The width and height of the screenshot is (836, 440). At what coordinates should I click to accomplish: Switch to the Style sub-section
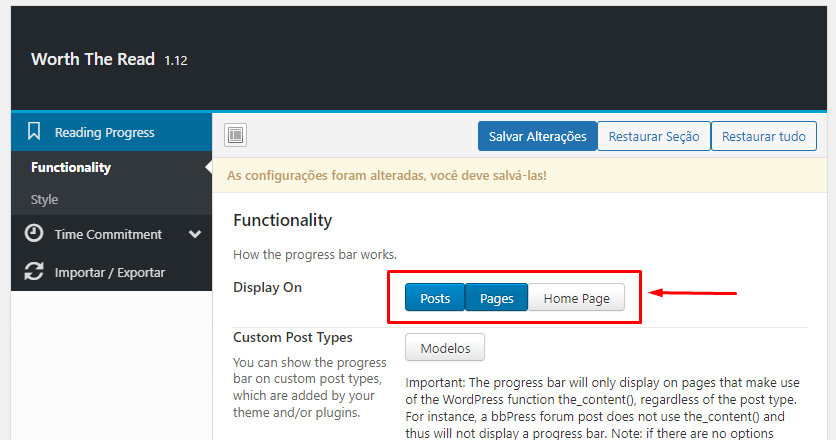45,199
